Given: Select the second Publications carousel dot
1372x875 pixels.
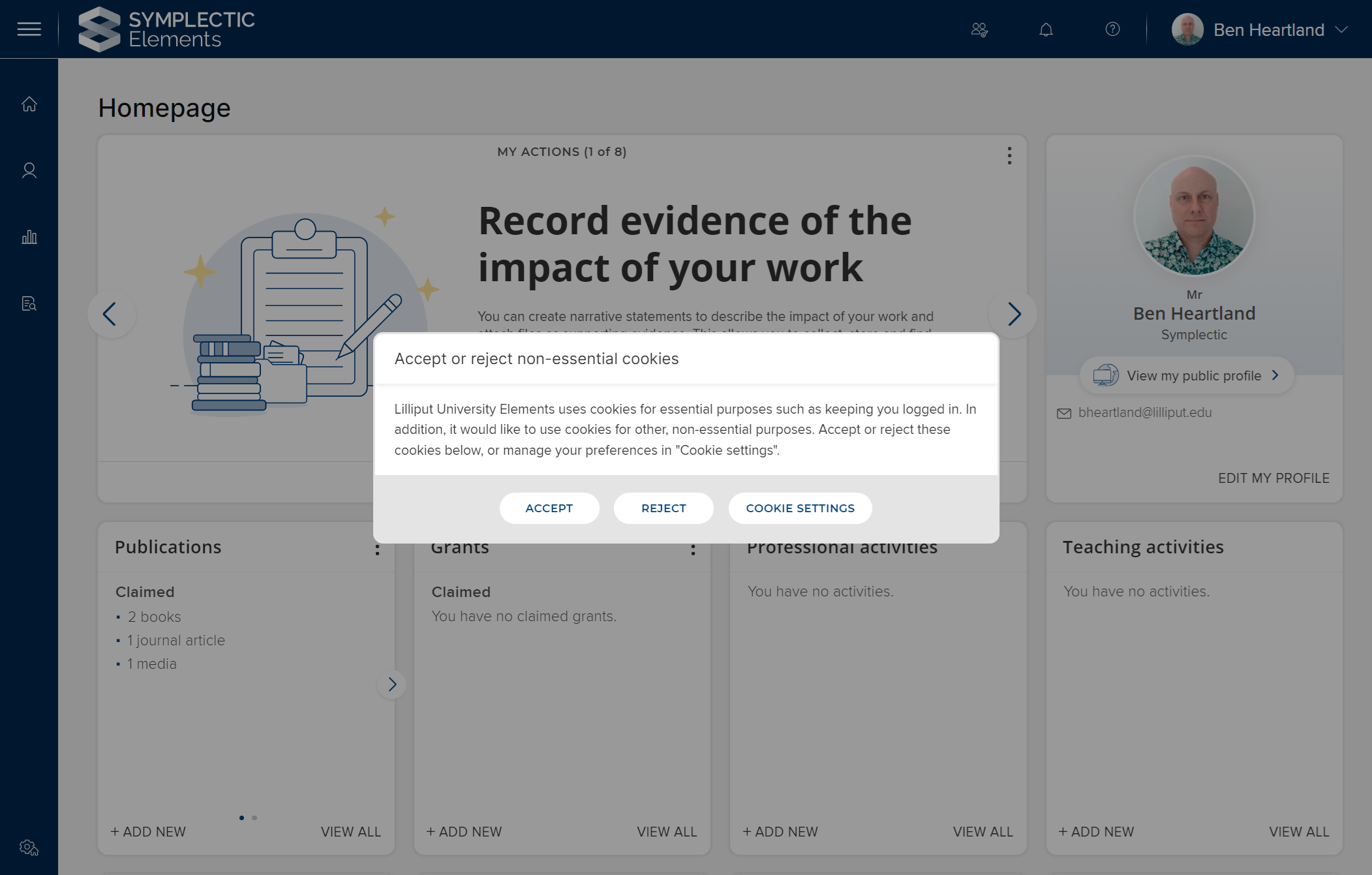Looking at the screenshot, I should click(x=254, y=818).
